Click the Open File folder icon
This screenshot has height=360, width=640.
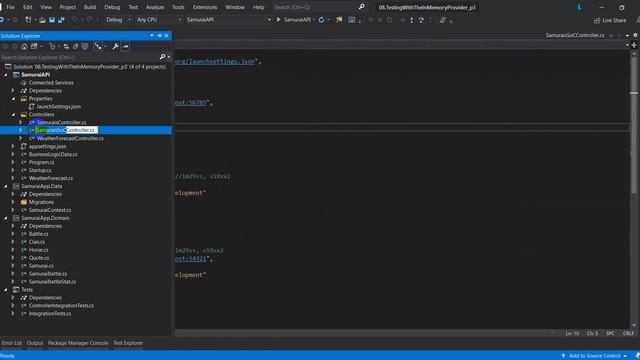(42, 20)
